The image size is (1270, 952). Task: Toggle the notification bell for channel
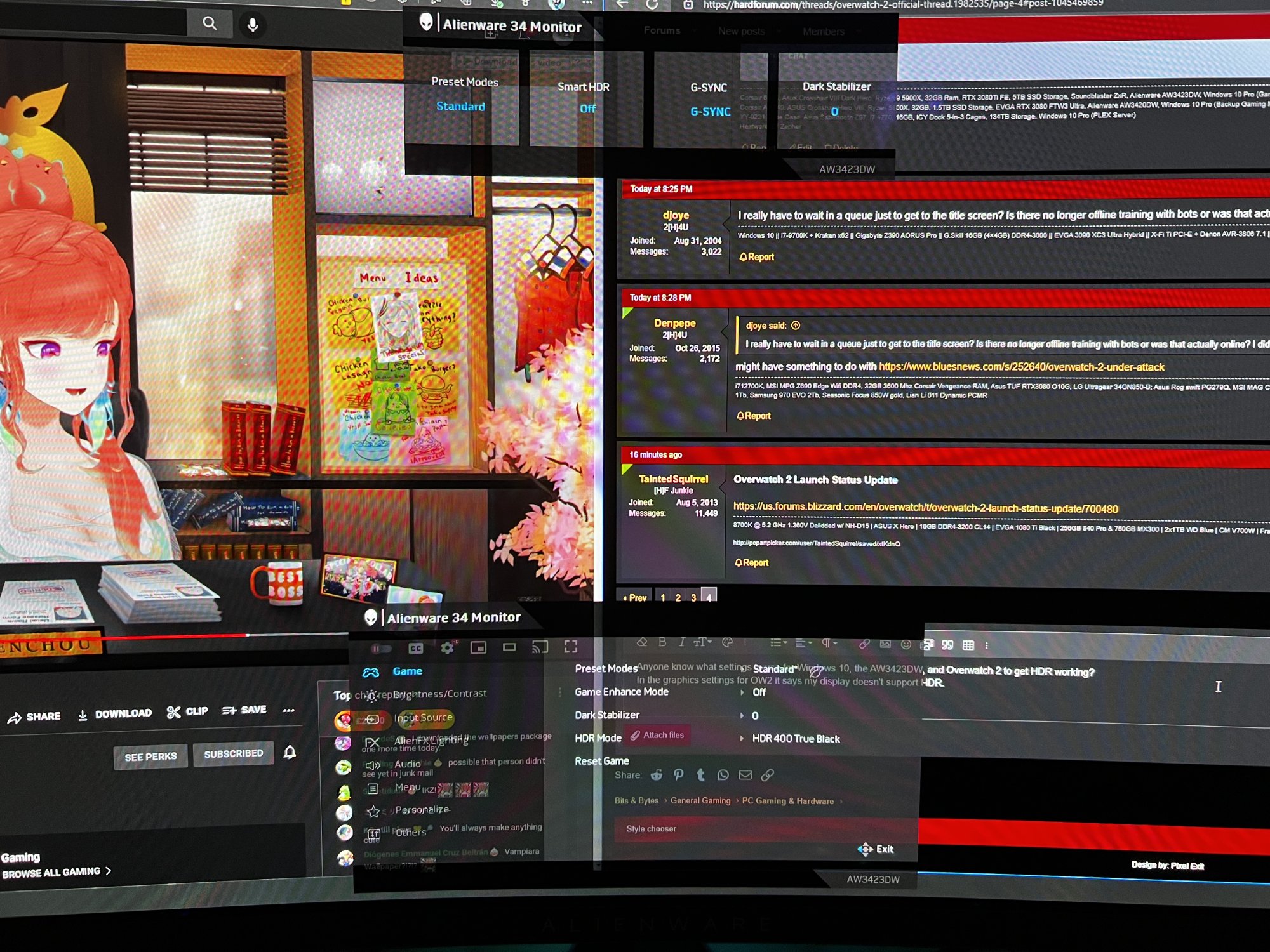290,752
